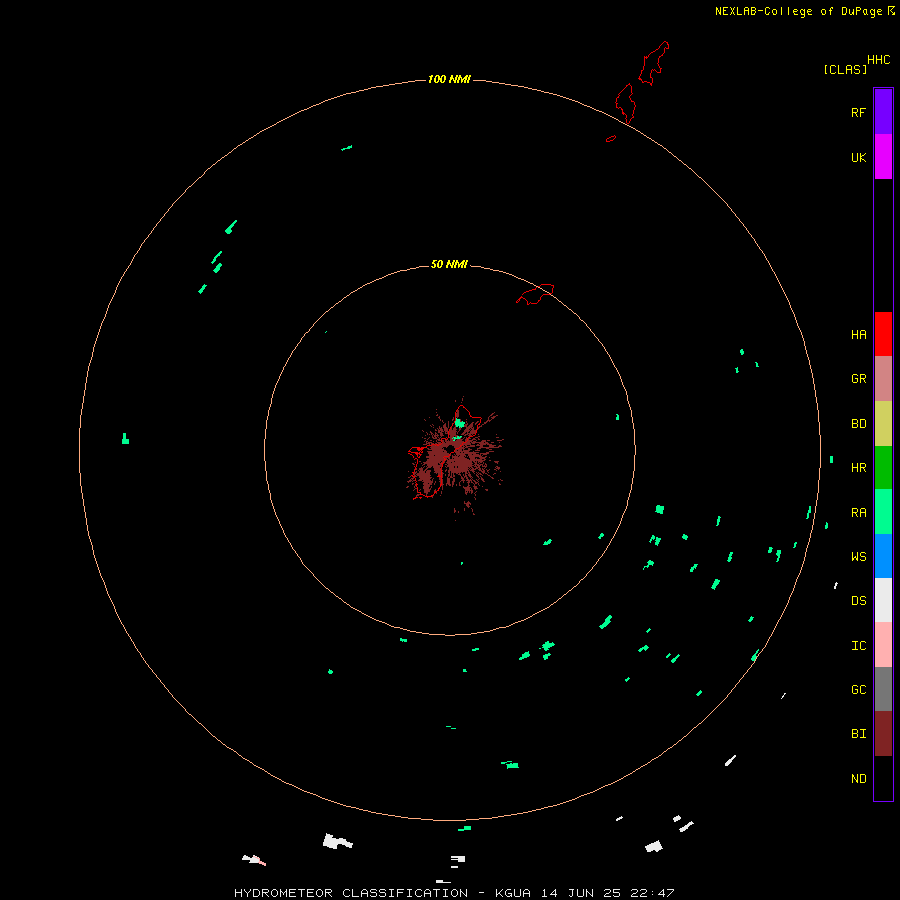Screen dimensions: 900x900
Task: Click the HR dark green swatch
Action: (x=883, y=468)
